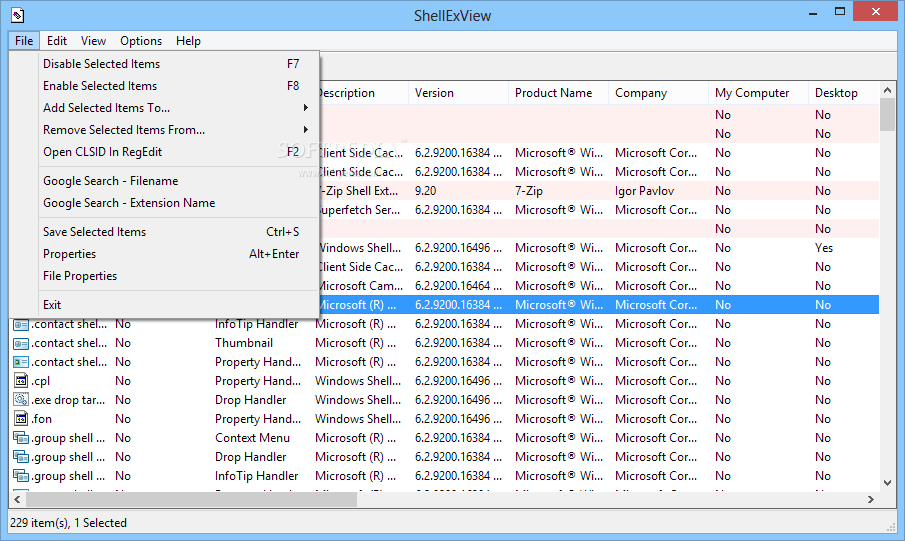Open the View menu
The image size is (905, 541).
[x=93, y=41]
